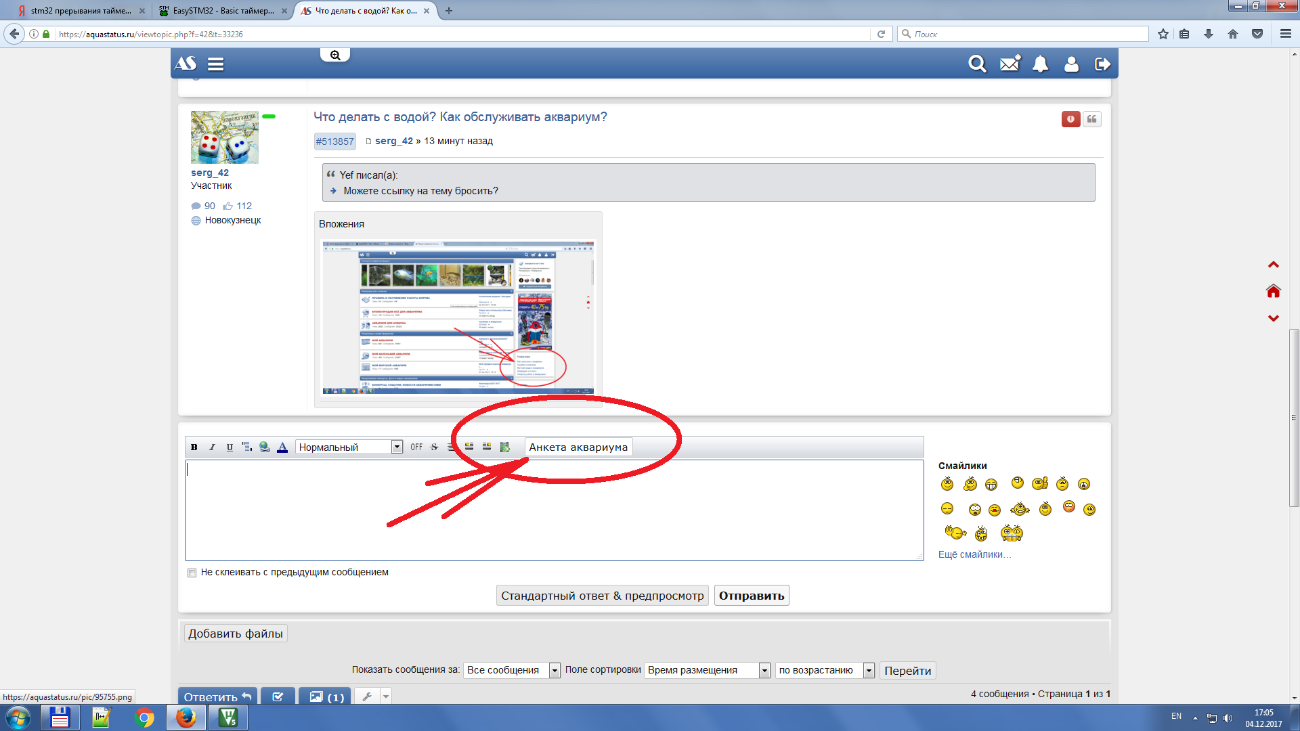Open Windows Start menu
The image size is (1300, 731).
coord(19,717)
